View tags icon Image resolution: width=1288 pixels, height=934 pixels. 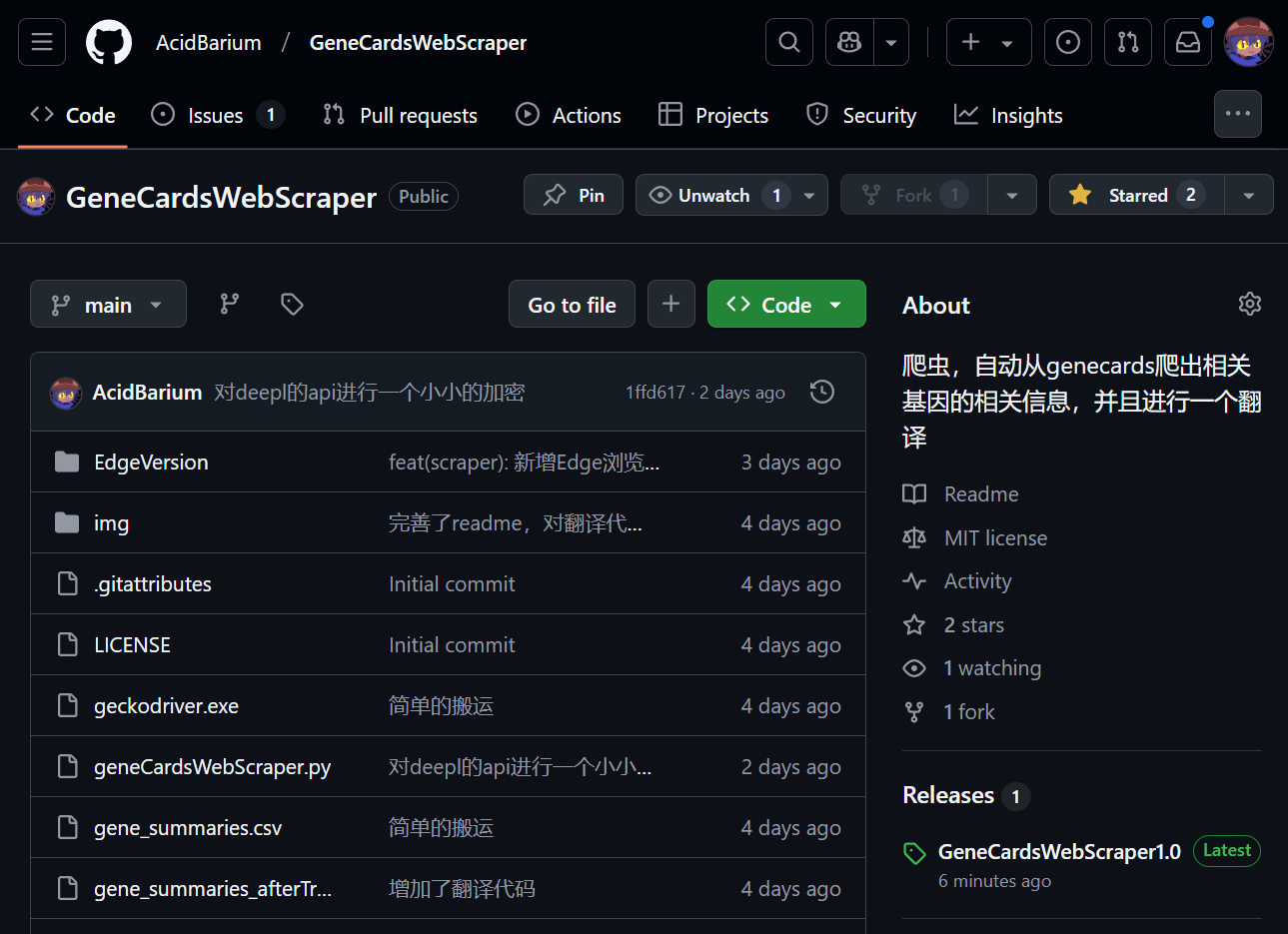292,304
